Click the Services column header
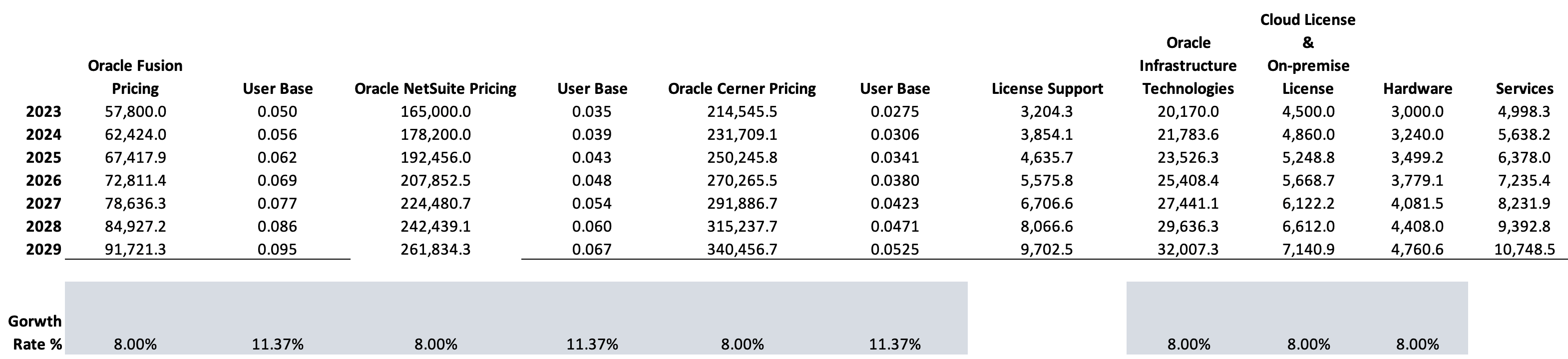 point(1524,89)
